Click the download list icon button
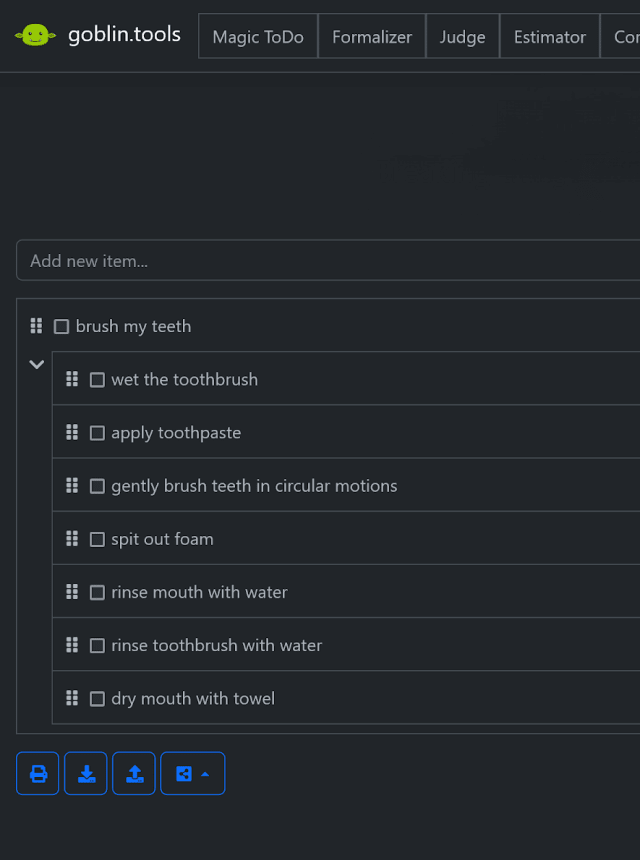This screenshot has height=860, width=640. coord(86,773)
